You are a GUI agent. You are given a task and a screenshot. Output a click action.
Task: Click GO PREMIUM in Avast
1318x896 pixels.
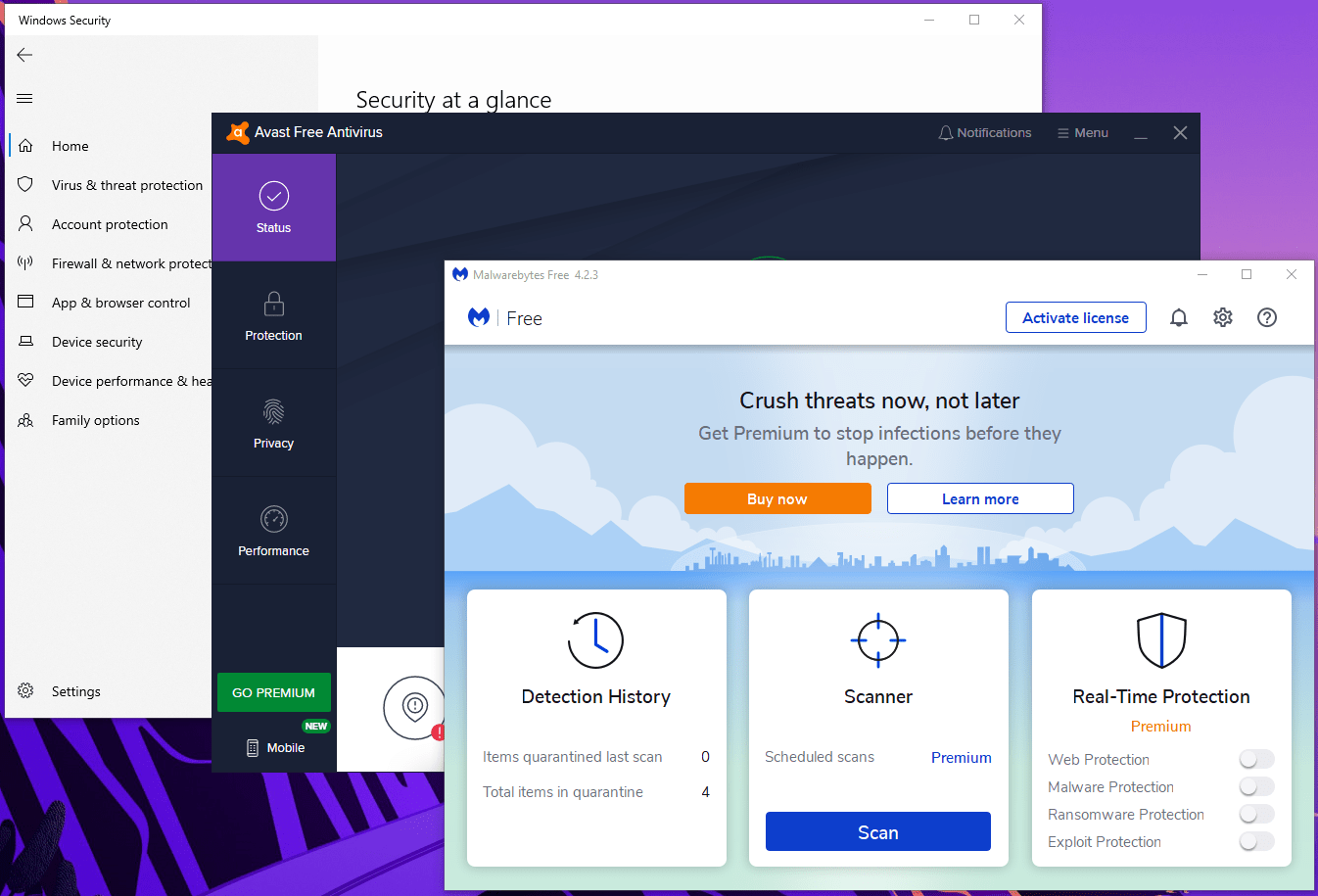tap(274, 692)
